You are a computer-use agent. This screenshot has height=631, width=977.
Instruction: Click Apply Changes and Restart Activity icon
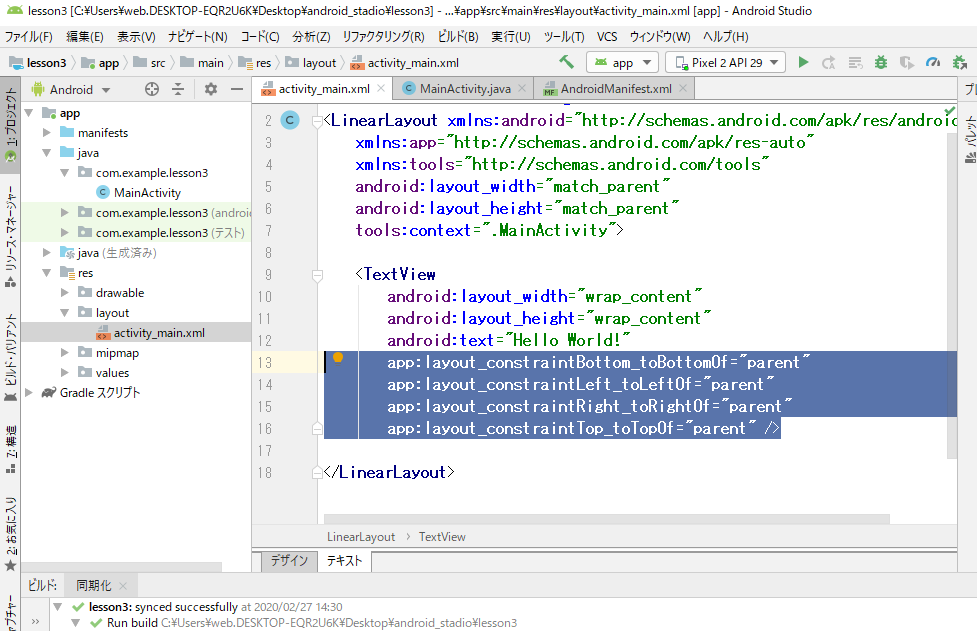click(828, 62)
